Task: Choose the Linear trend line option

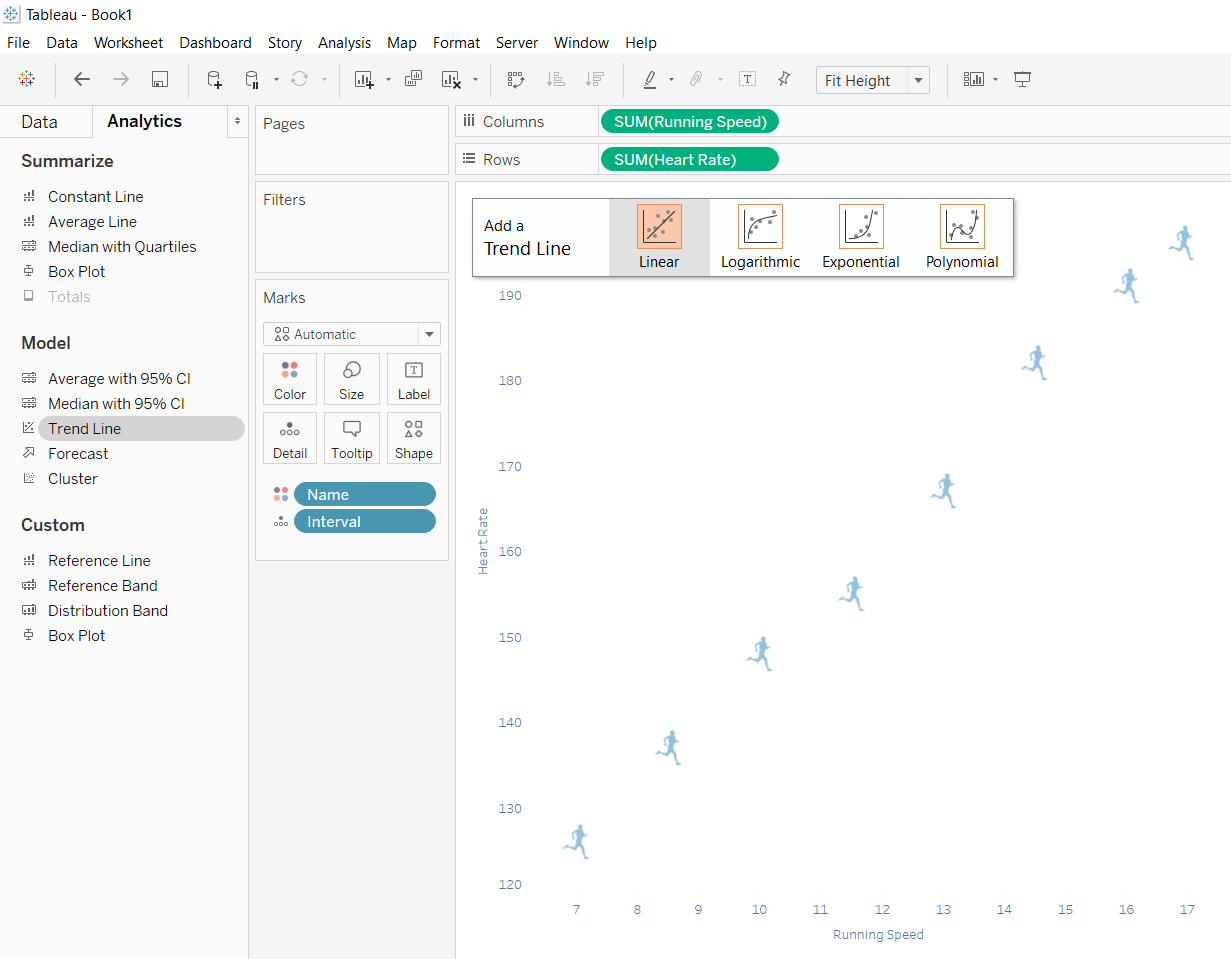Action: pos(659,237)
